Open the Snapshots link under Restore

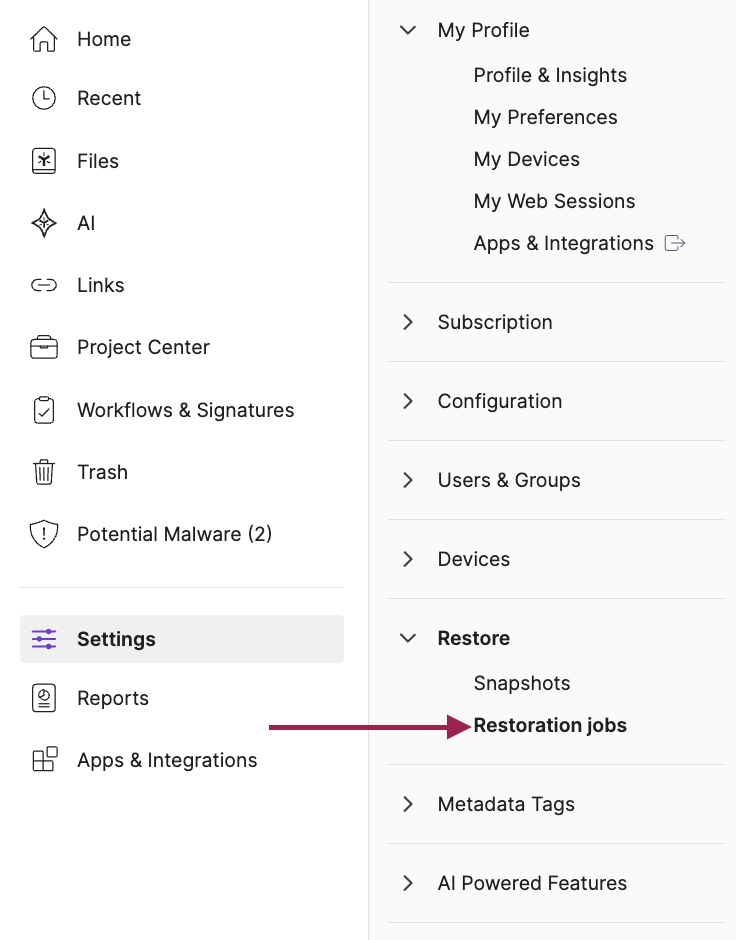[522, 683]
